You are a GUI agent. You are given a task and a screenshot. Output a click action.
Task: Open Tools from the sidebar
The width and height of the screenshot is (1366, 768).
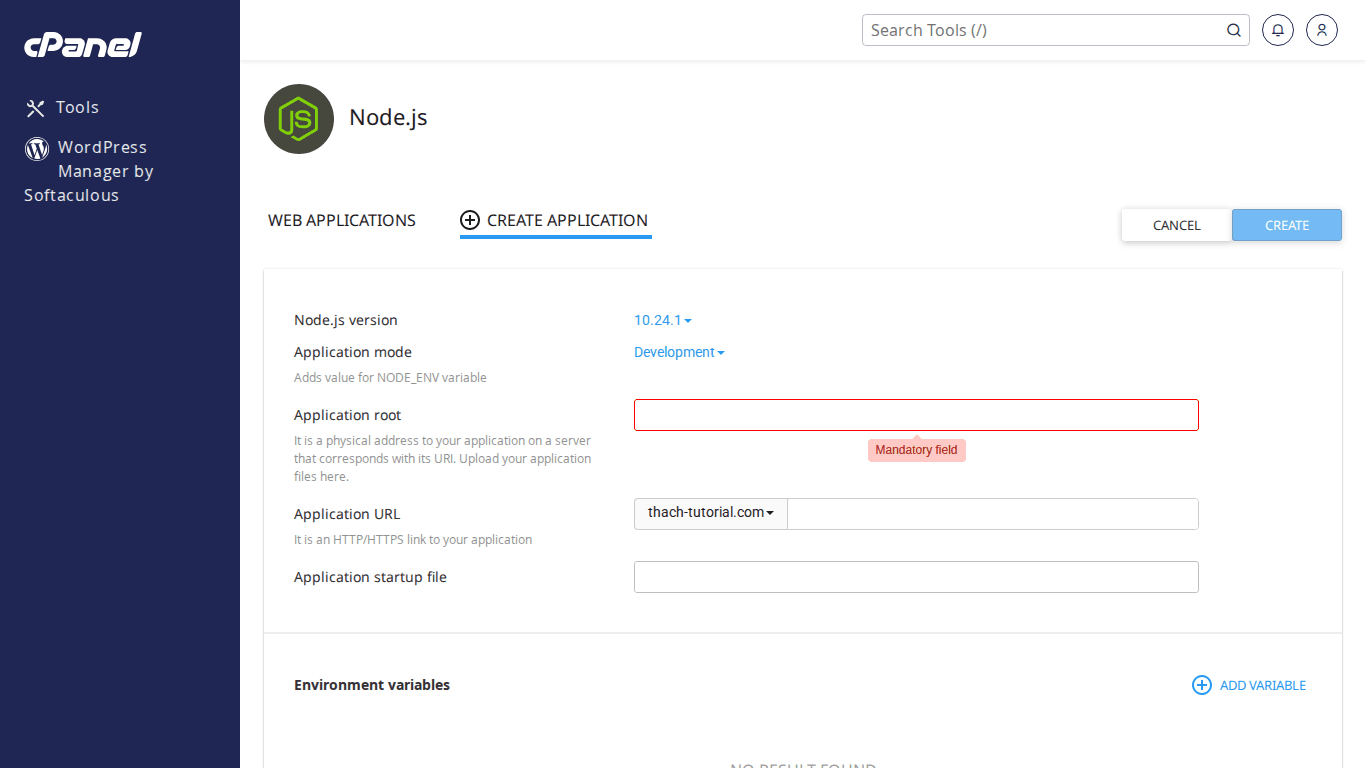pos(62,108)
